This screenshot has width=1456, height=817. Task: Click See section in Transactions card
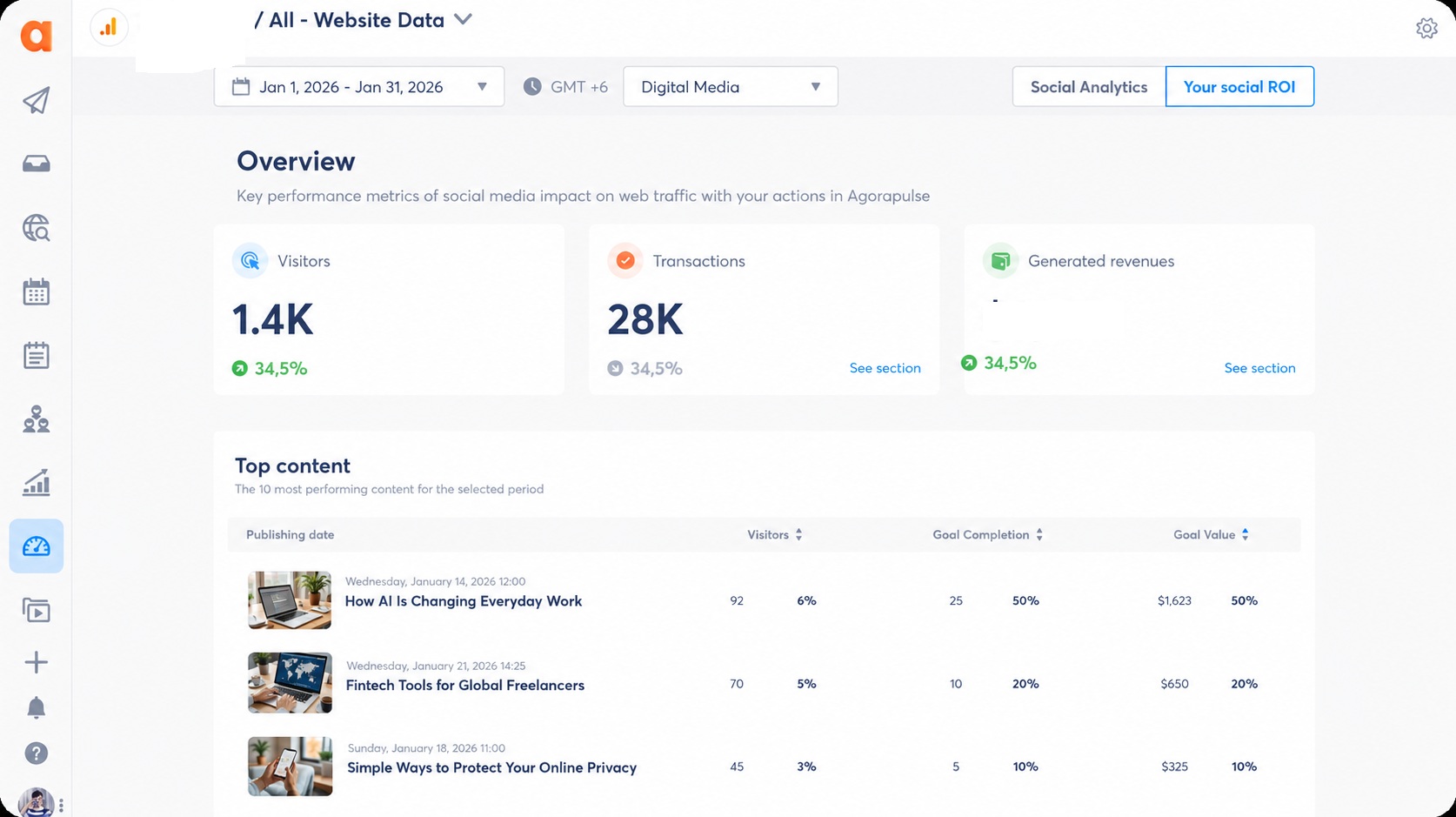[x=885, y=368]
